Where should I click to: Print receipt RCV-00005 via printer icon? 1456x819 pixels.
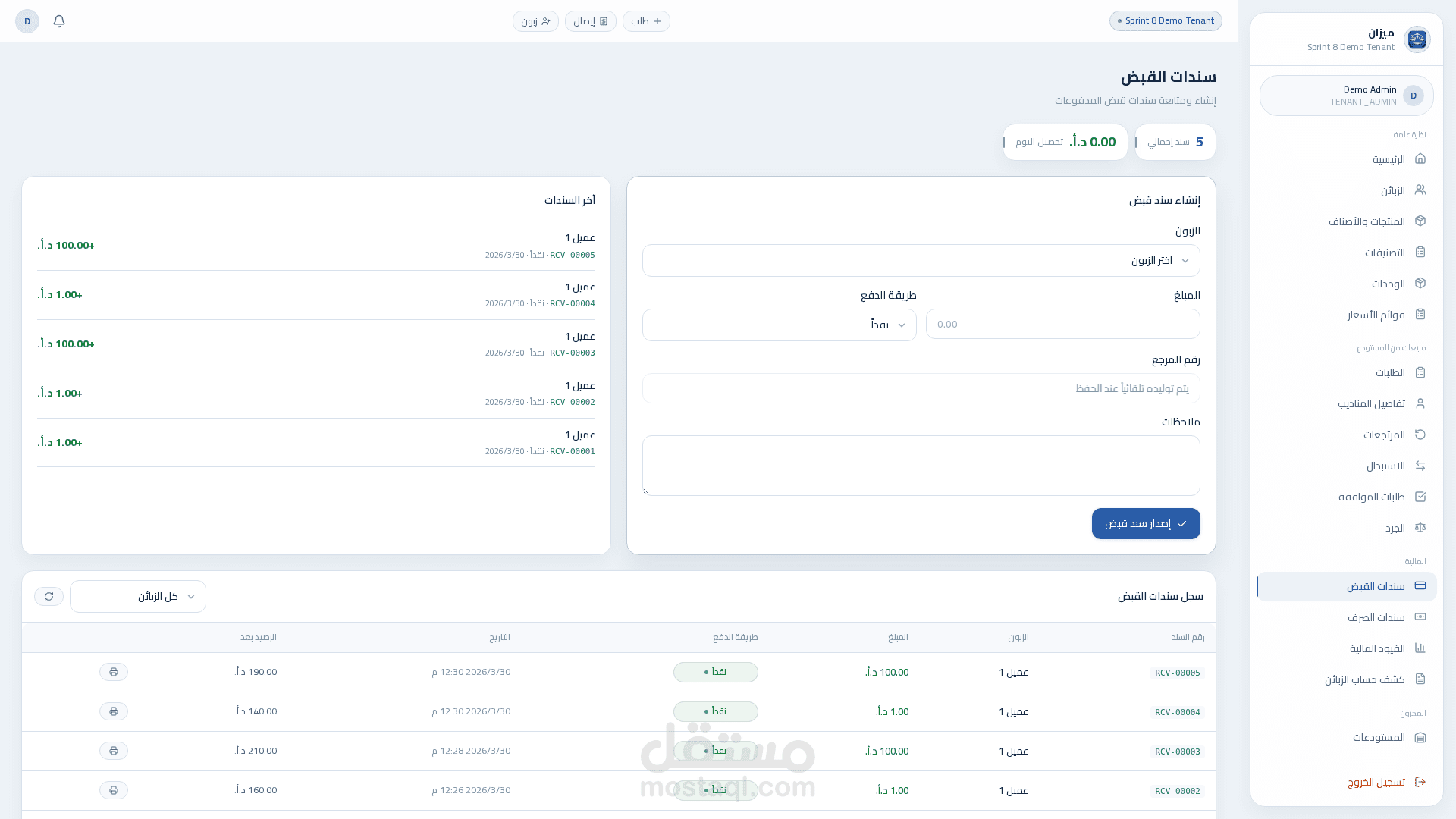(x=114, y=673)
